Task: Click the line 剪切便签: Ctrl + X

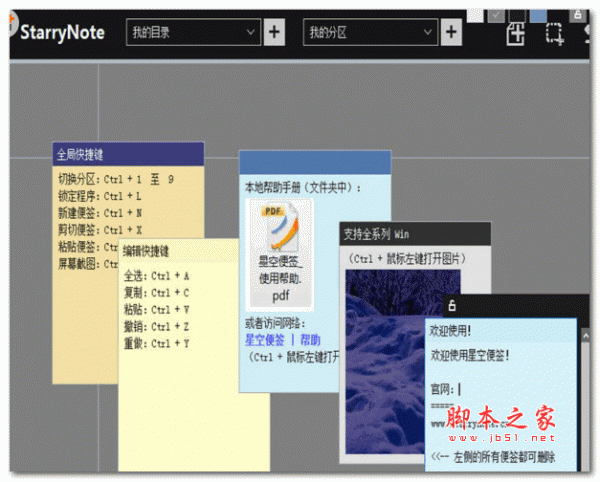Action: click(100, 230)
